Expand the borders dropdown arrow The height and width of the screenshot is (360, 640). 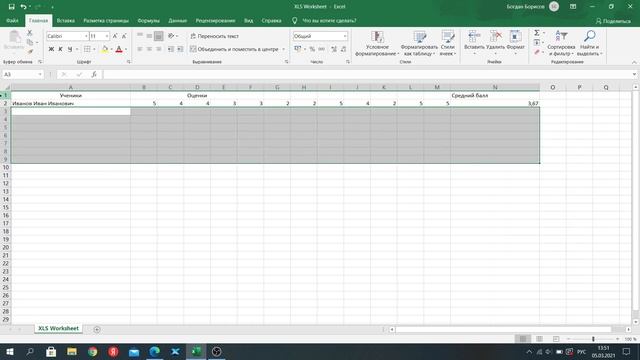click(94, 49)
